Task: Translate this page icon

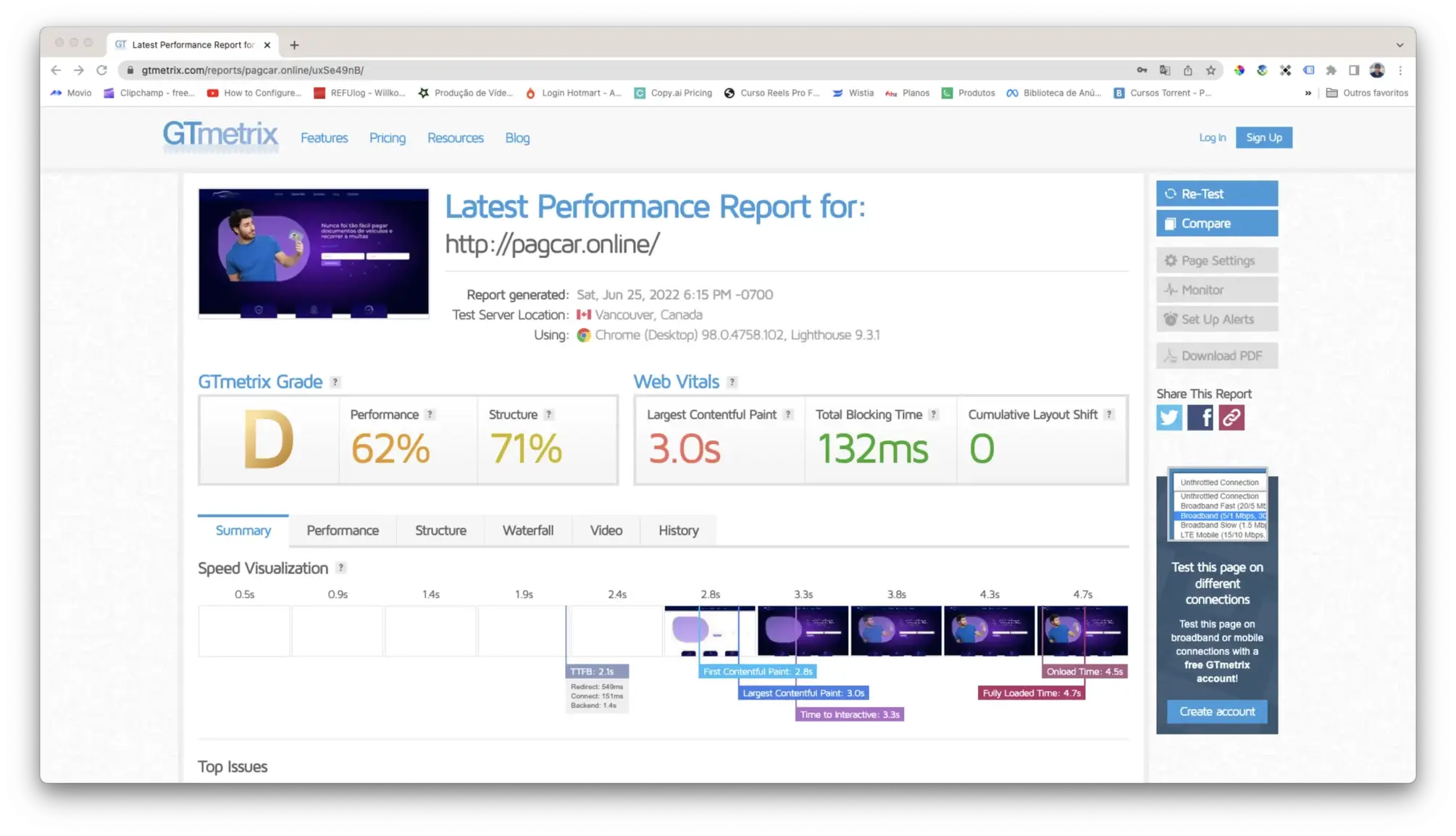Action: [x=1165, y=70]
